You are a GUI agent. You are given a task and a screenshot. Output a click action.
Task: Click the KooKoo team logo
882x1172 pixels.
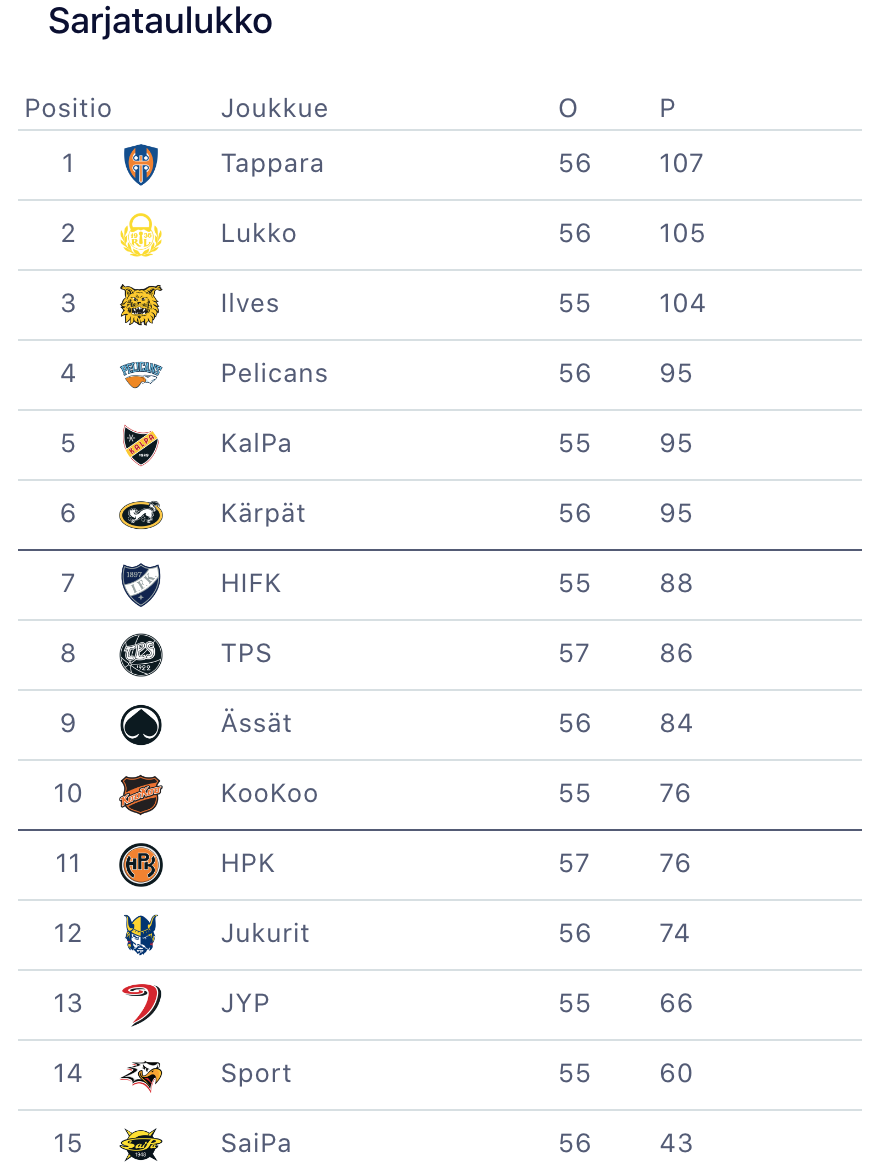[140, 795]
